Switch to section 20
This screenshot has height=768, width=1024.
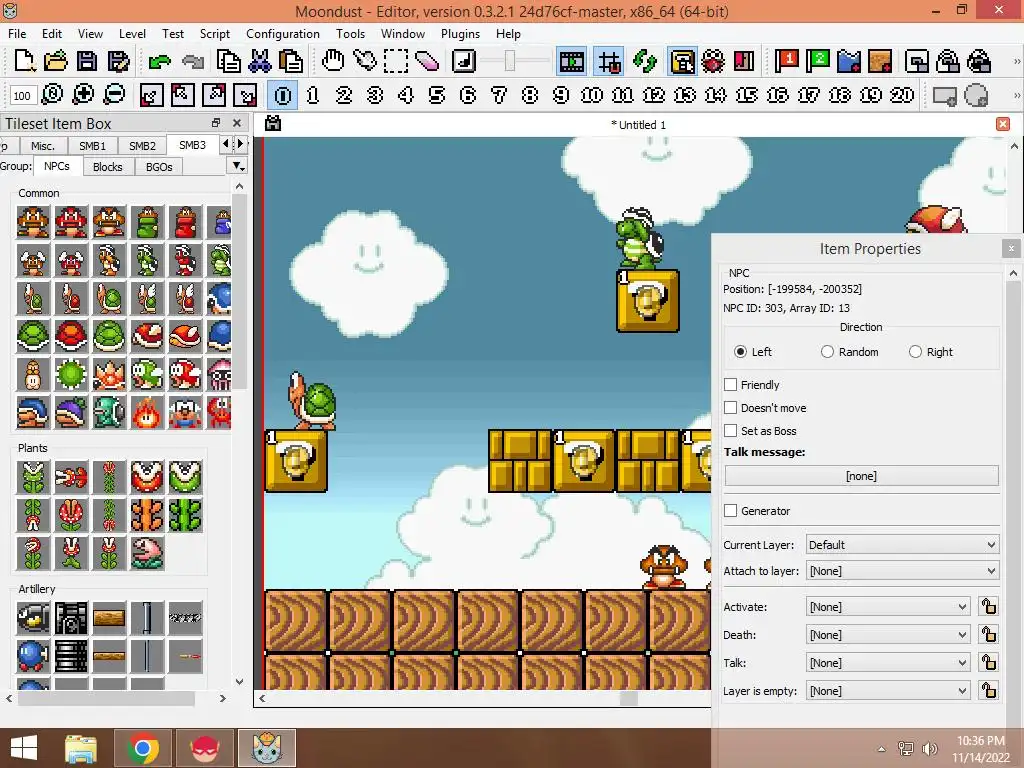coord(901,95)
